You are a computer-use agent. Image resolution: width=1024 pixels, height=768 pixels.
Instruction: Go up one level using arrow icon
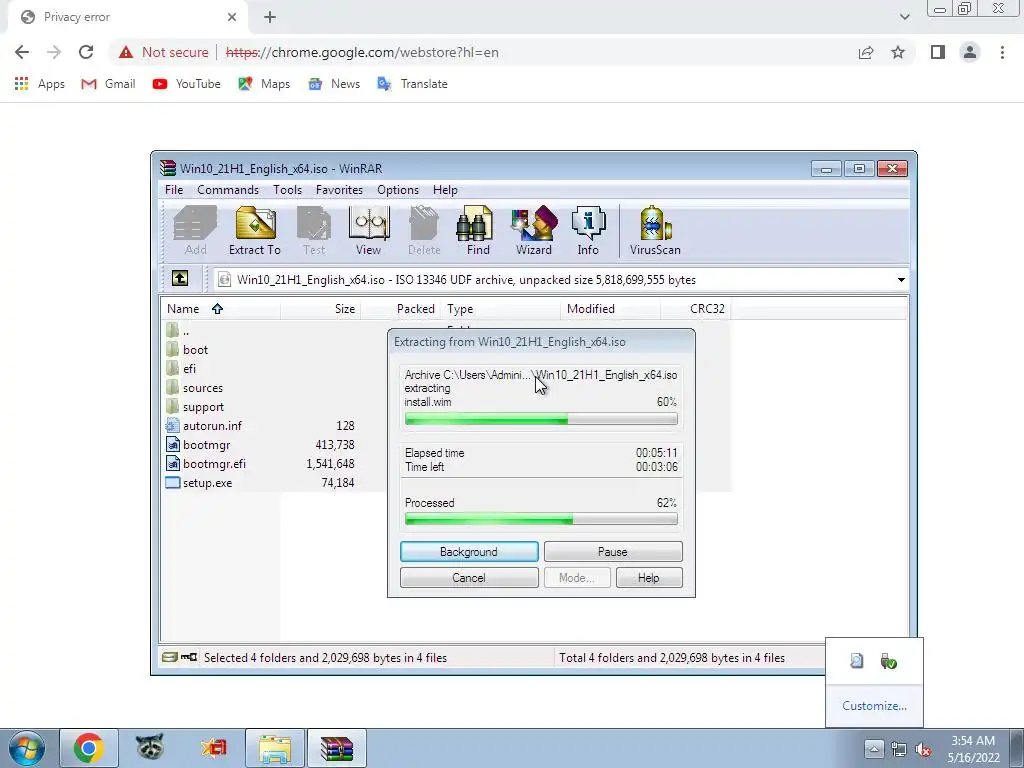pos(180,279)
